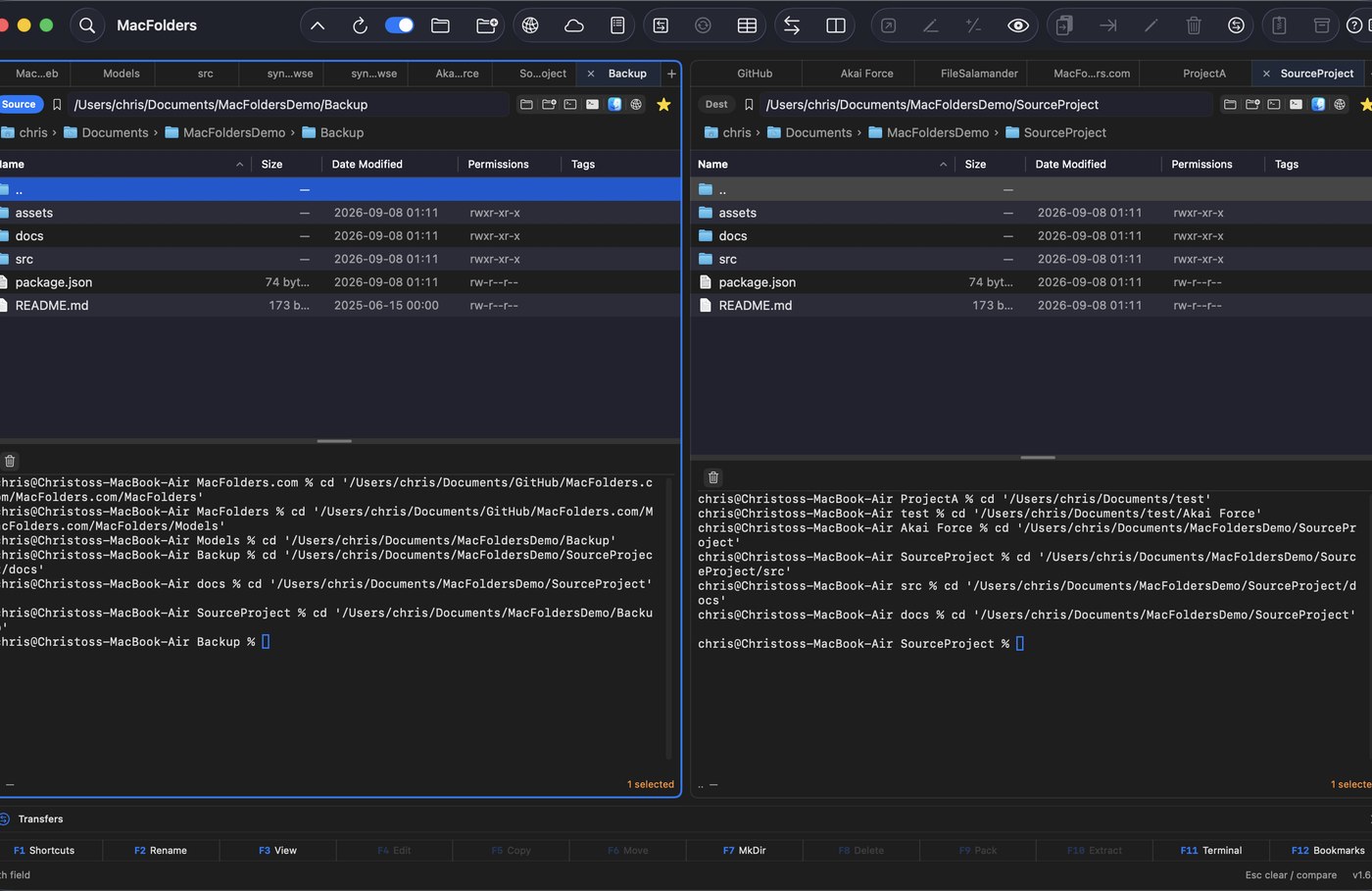The height and width of the screenshot is (891, 1372).
Task: Open the globe network icon in toolbar
Action: [530, 25]
